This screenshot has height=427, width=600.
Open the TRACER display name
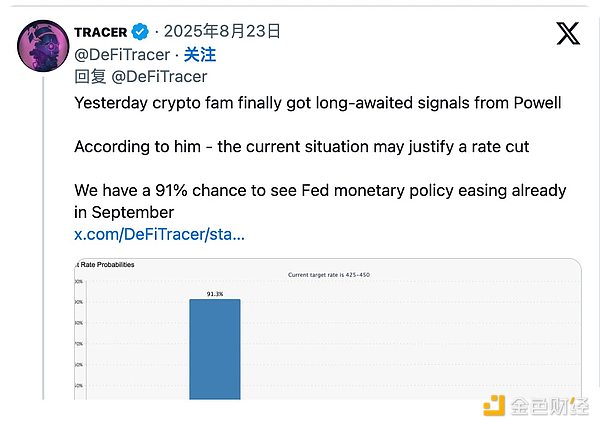tap(100, 32)
